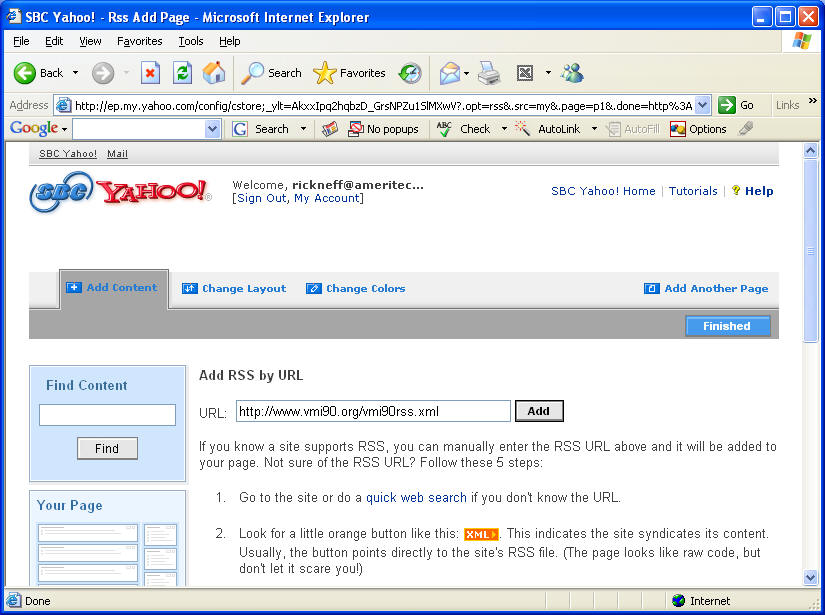Expand the Back button history dropdown
The width and height of the screenshot is (825, 615).
point(75,73)
